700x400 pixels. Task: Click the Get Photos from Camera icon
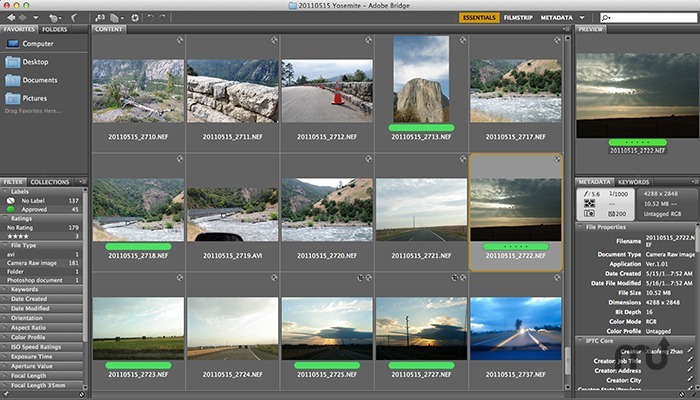pos(100,18)
